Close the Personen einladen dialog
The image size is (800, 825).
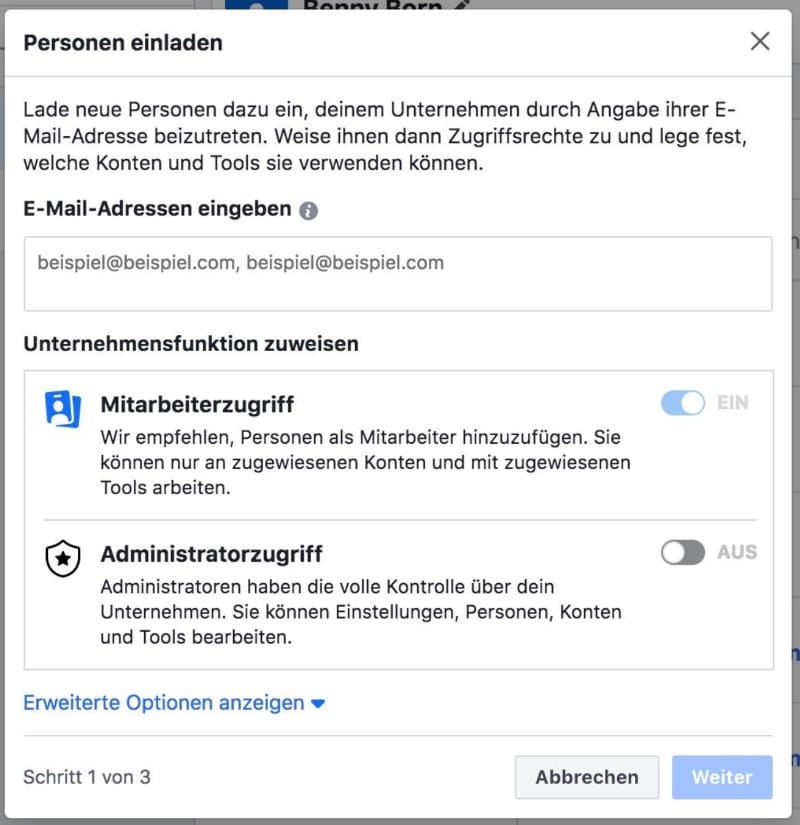point(760,41)
